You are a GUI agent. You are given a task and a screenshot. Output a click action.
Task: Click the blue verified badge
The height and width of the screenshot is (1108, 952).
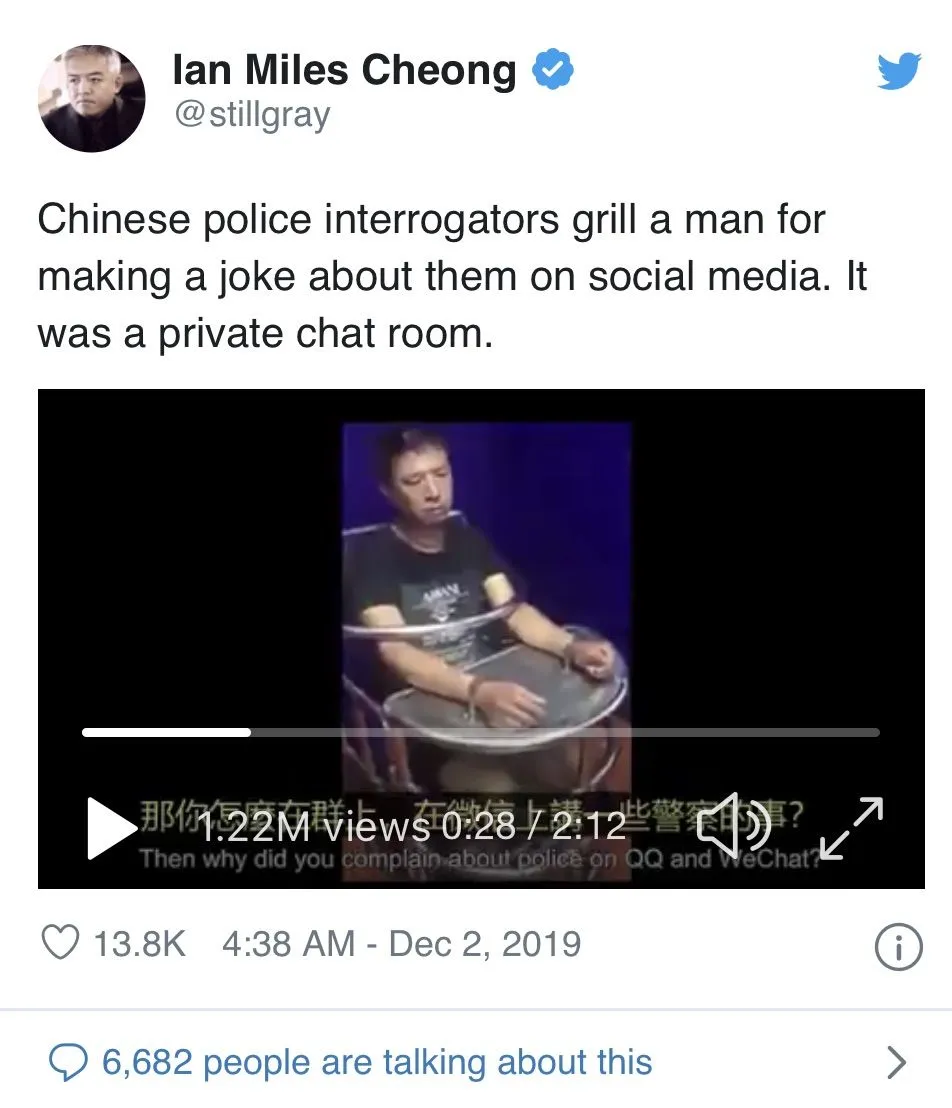coord(551,71)
